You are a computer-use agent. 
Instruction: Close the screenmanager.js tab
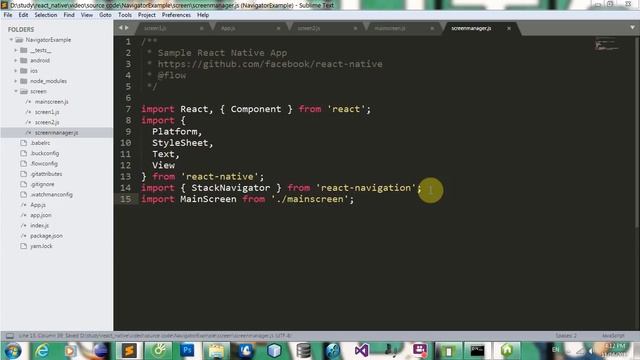coord(509,29)
